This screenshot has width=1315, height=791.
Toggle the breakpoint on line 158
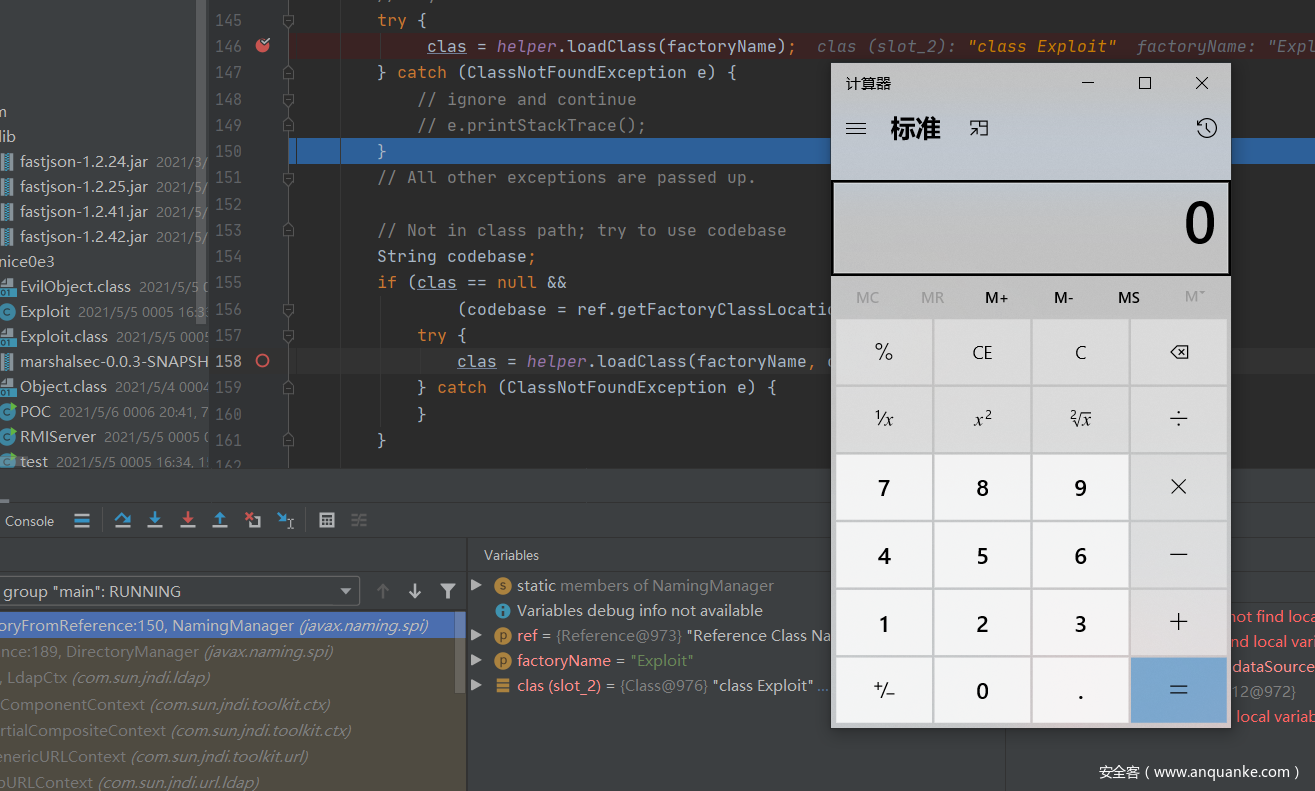[x=263, y=361]
